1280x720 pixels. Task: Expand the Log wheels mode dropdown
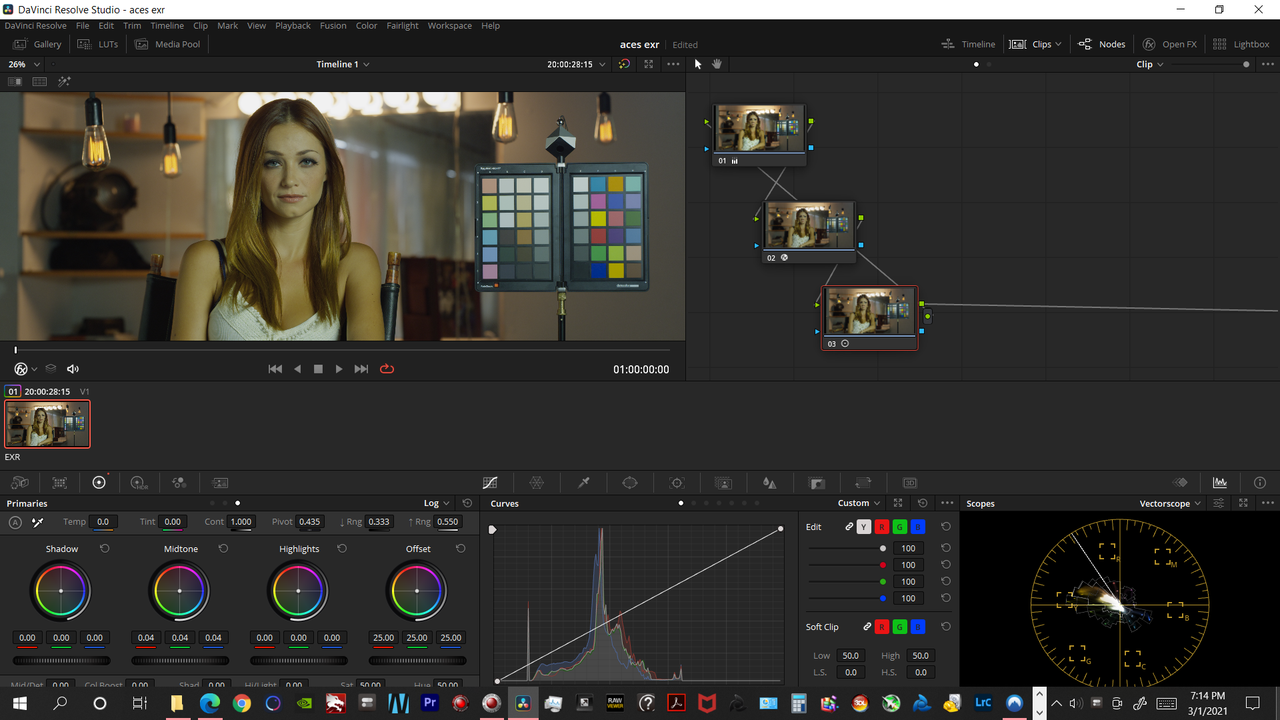437,504
